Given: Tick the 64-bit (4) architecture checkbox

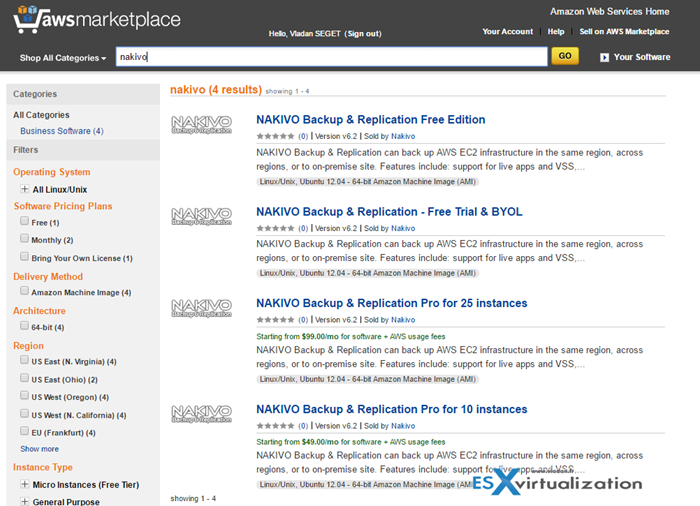Looking at the screenshot, I should [25, 326].
